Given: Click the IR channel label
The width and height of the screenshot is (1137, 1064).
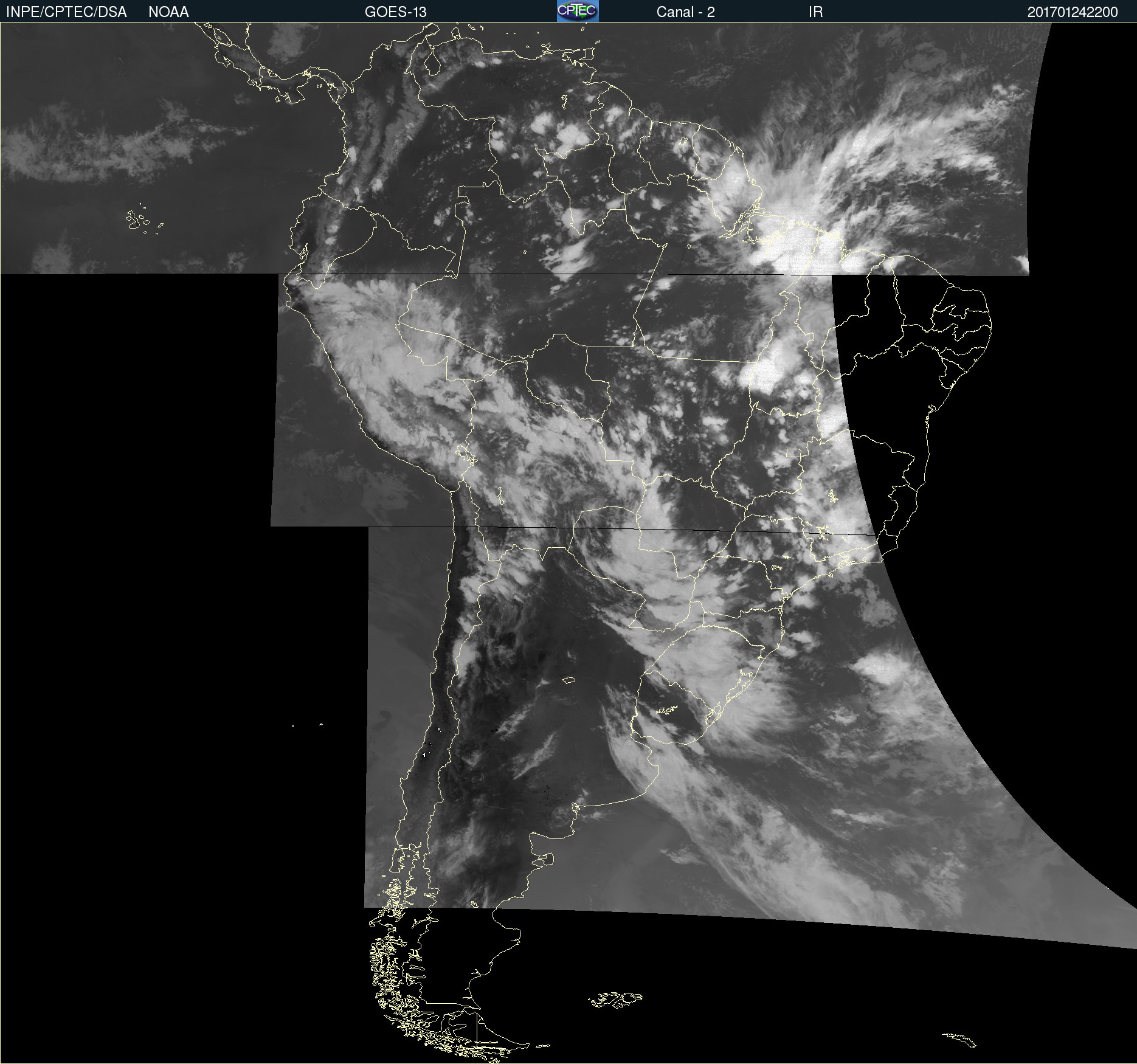Looking at the screenshot, I should tap(815, 12).
